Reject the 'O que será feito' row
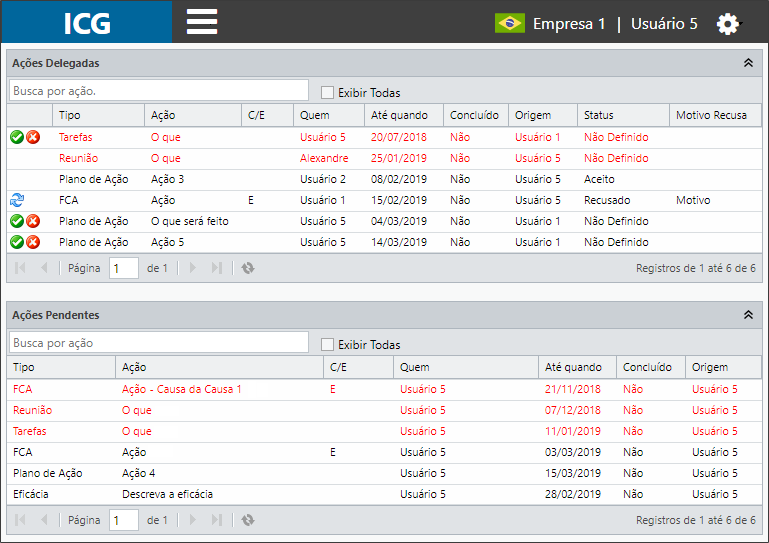Viewport: 769px width, 543px height. point(33,221)
